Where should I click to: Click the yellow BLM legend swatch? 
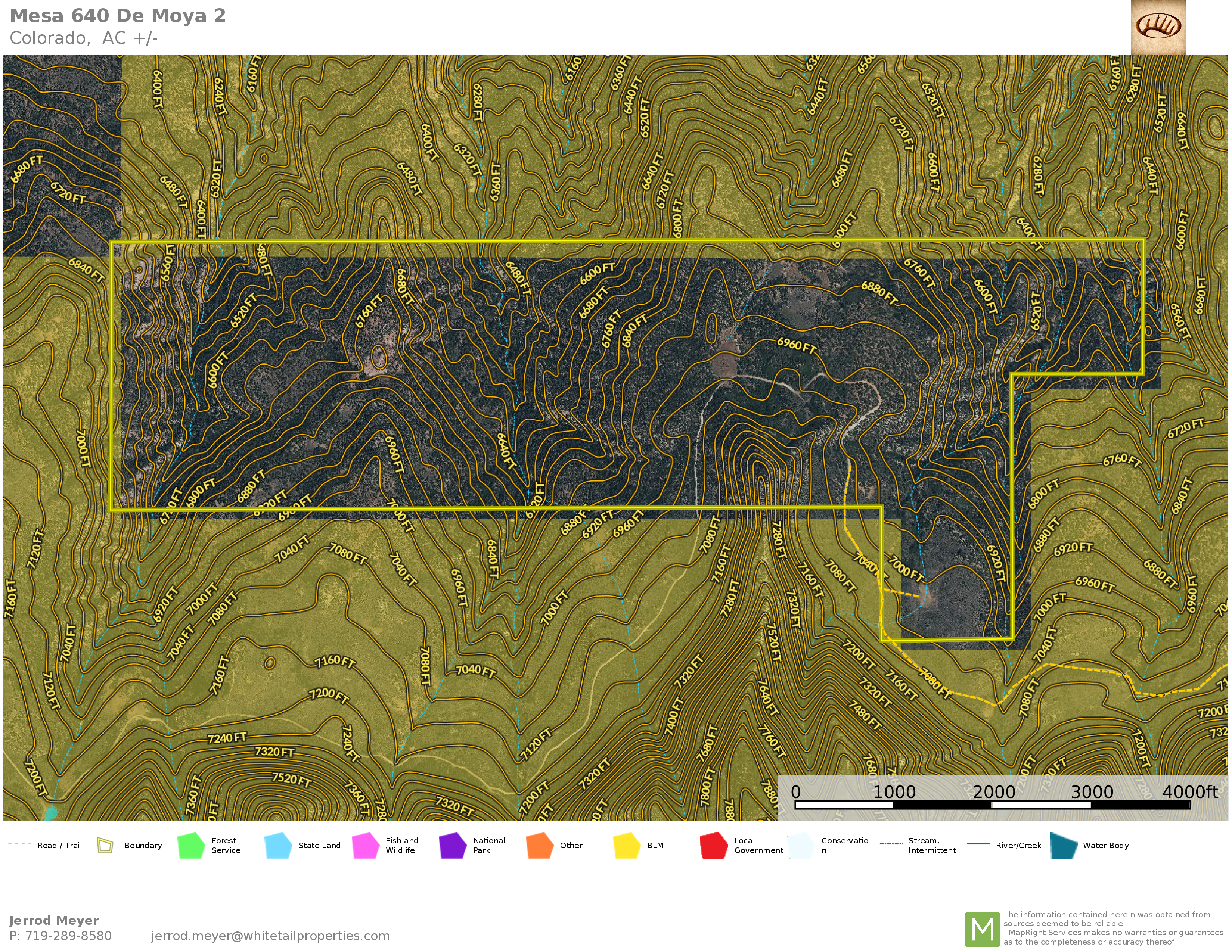click(x=627, y=845)
